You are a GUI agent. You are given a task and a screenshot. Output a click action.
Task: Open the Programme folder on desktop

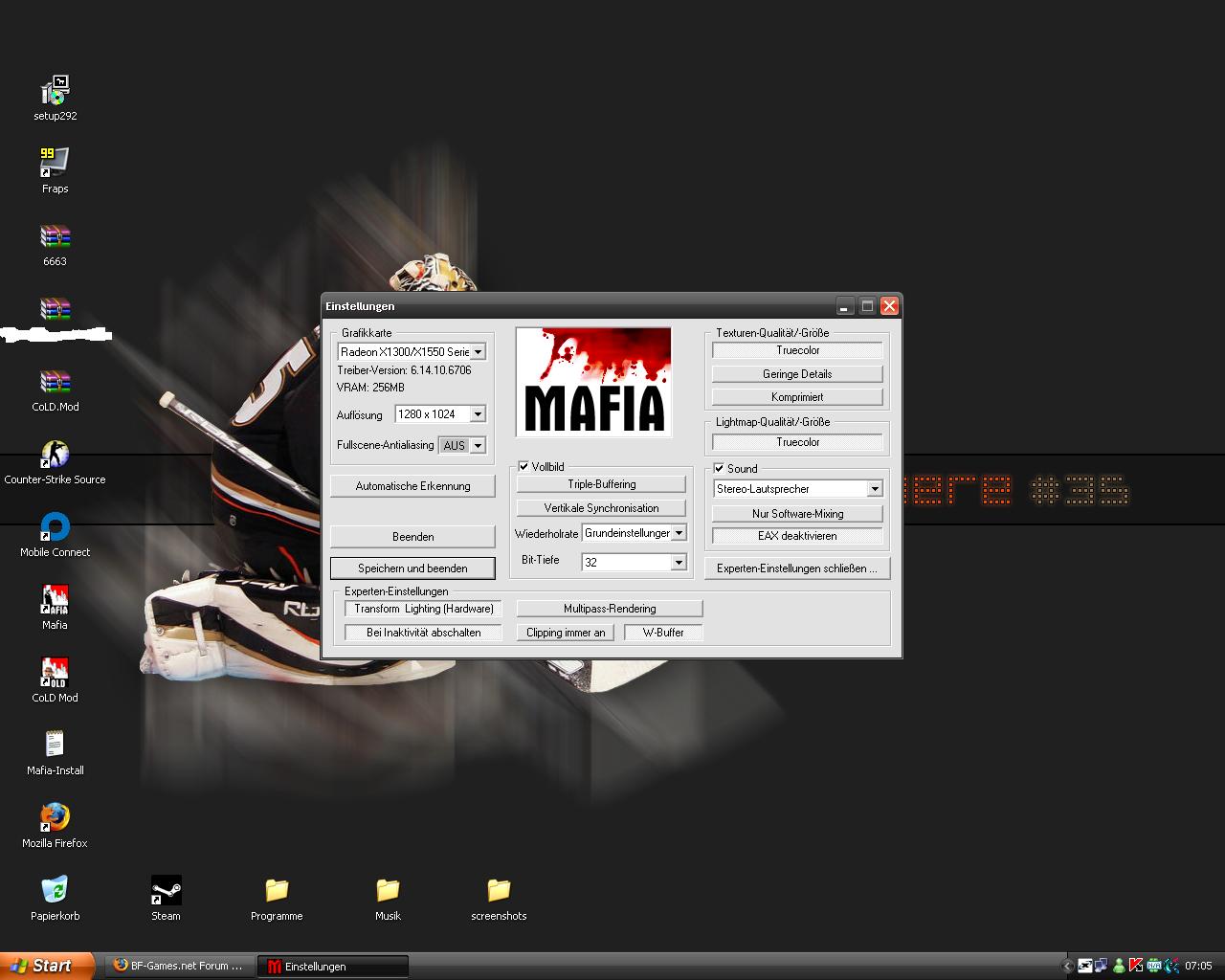click(277, 899)
